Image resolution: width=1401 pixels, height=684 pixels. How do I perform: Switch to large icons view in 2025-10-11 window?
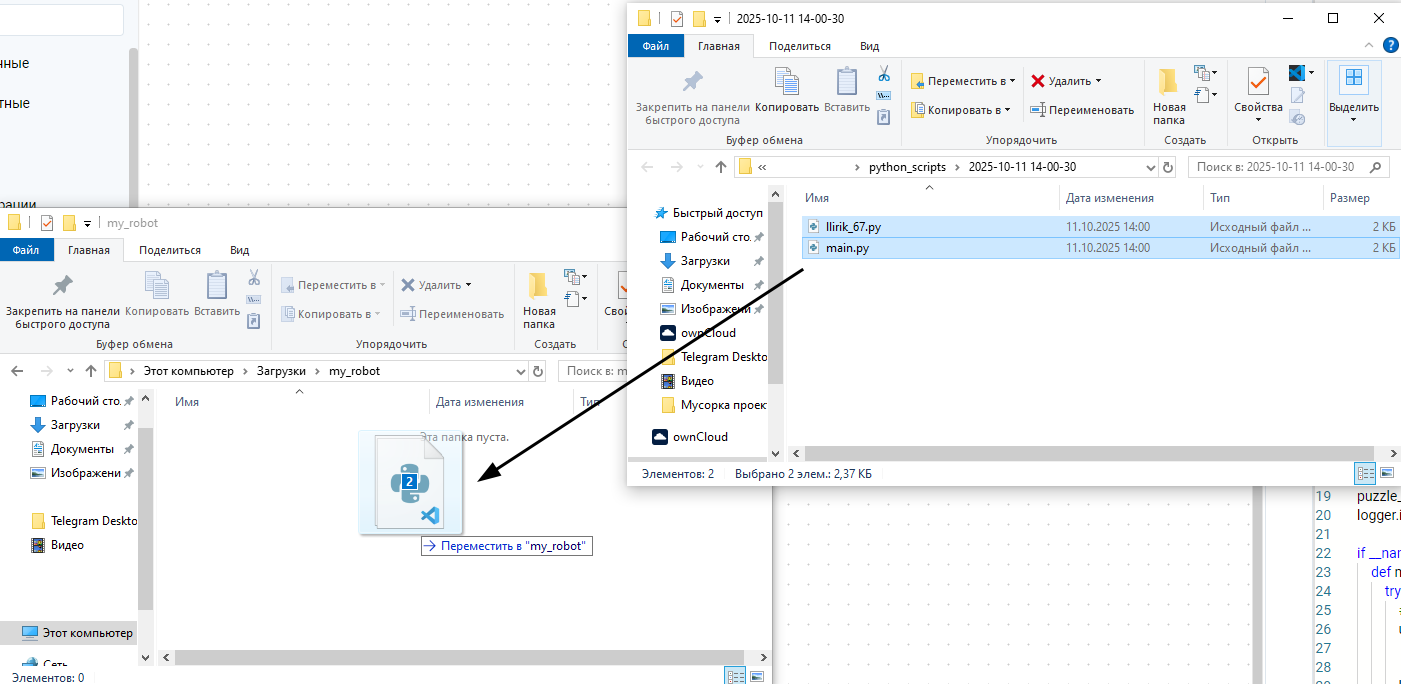click(x=1387, y=473)
